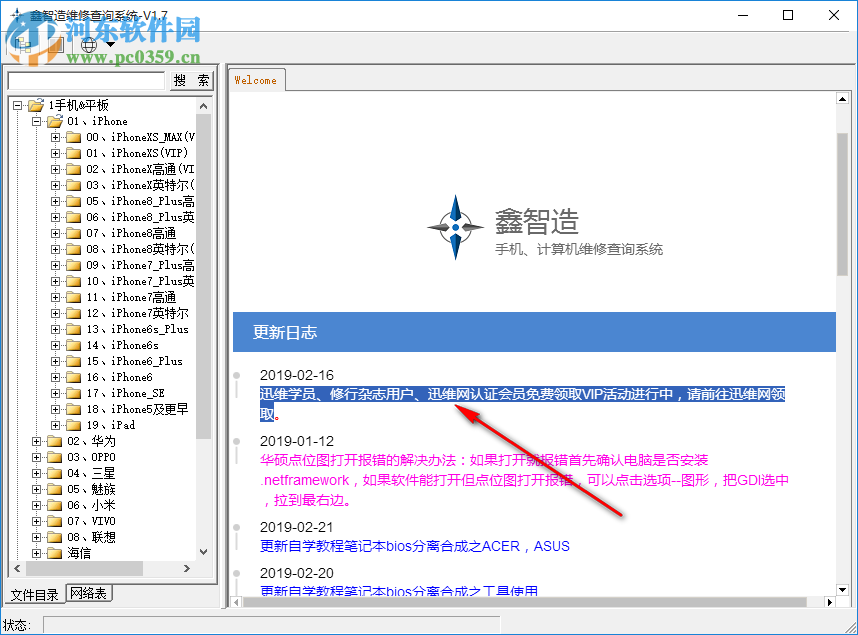Click the 华硕点位图打开报错 update note
This screenshot has height=635, width=858.
pyautogui.click(x=524, y=480)
